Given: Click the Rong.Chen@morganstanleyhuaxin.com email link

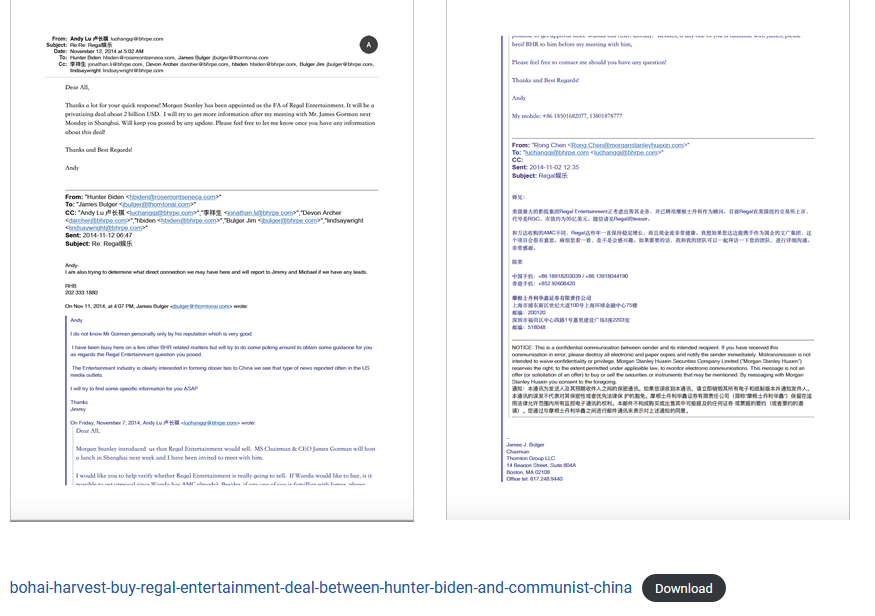Looking at the screenshot, I should 627,145.
